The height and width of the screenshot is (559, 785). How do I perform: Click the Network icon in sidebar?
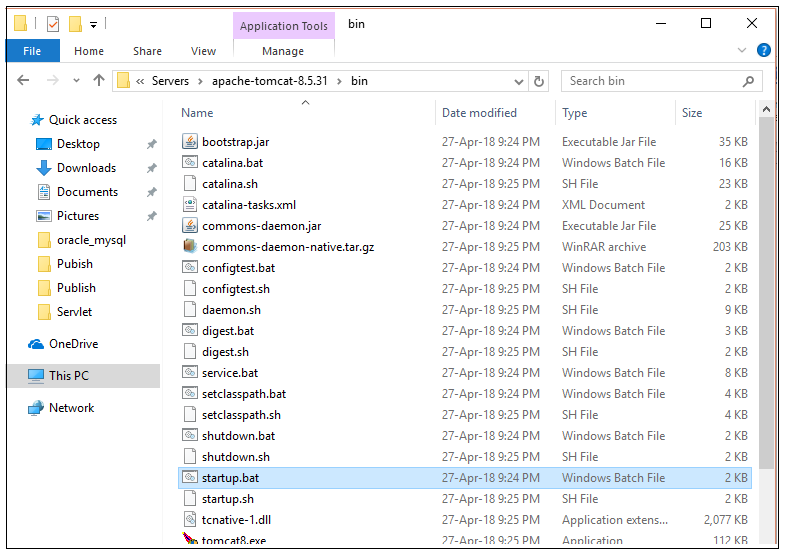click(x=36, y=408)
